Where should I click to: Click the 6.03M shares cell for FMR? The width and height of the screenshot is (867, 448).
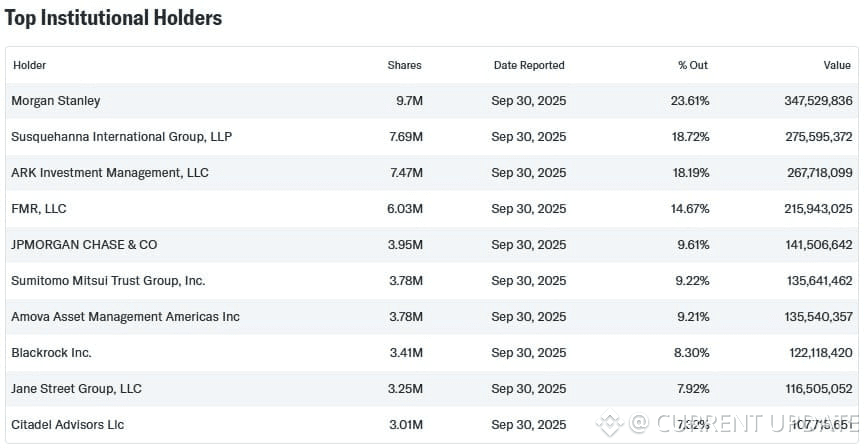click(405, 209)
